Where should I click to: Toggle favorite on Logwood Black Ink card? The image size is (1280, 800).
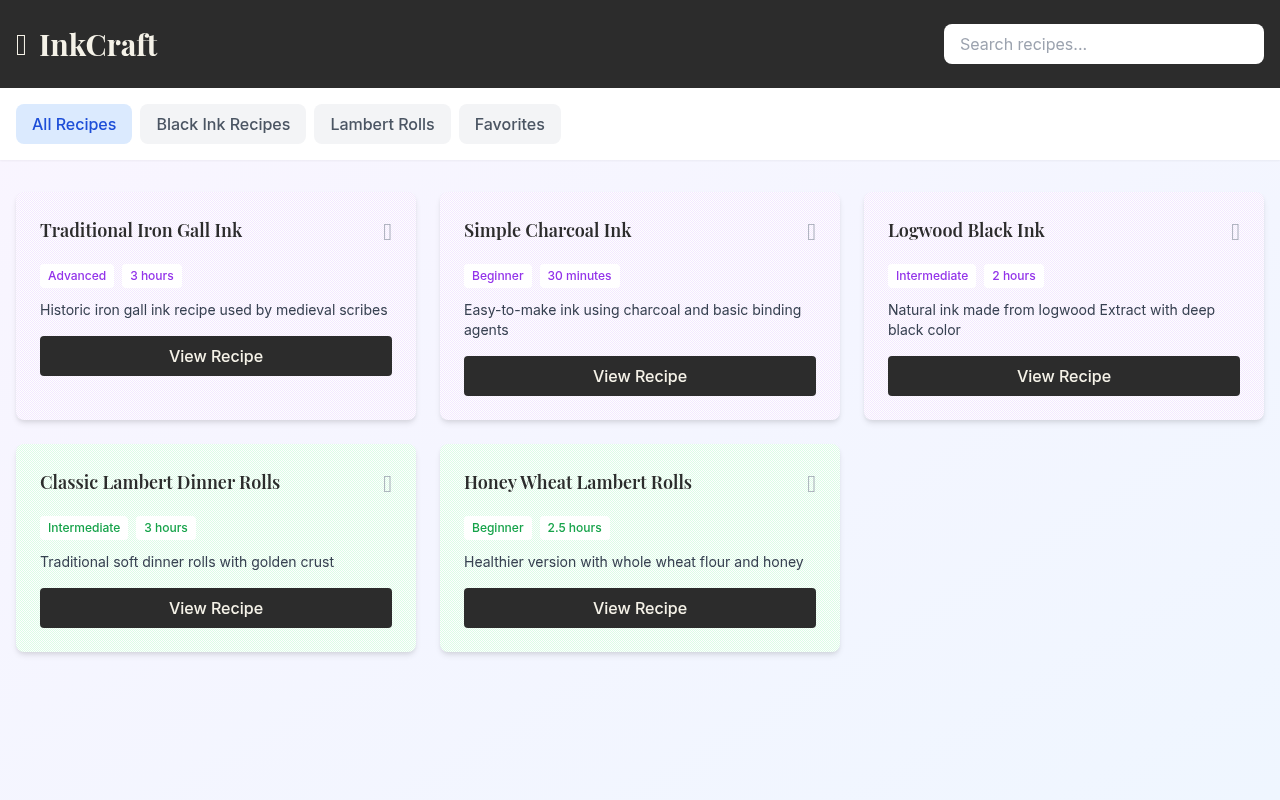[1235, 232]
